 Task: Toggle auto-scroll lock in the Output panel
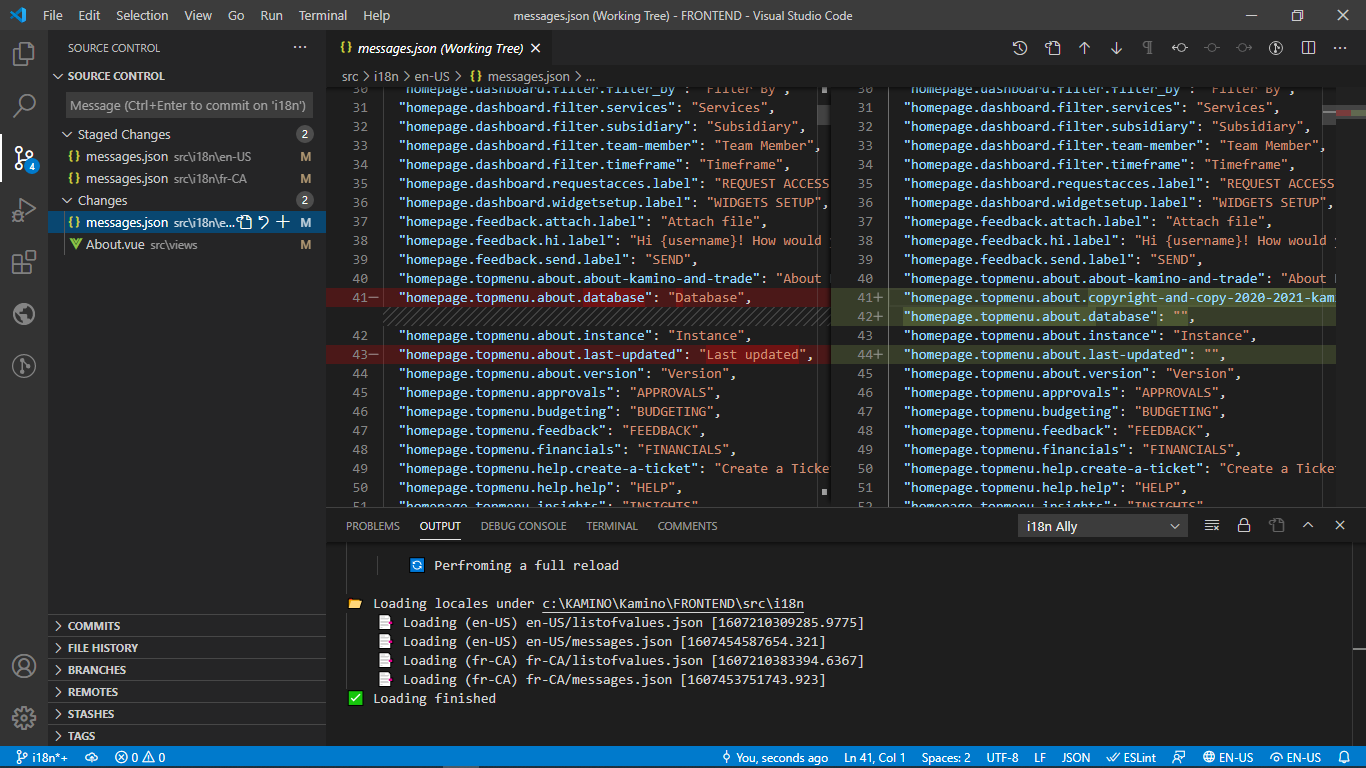pyautogui.click(x=1244, y=525)
